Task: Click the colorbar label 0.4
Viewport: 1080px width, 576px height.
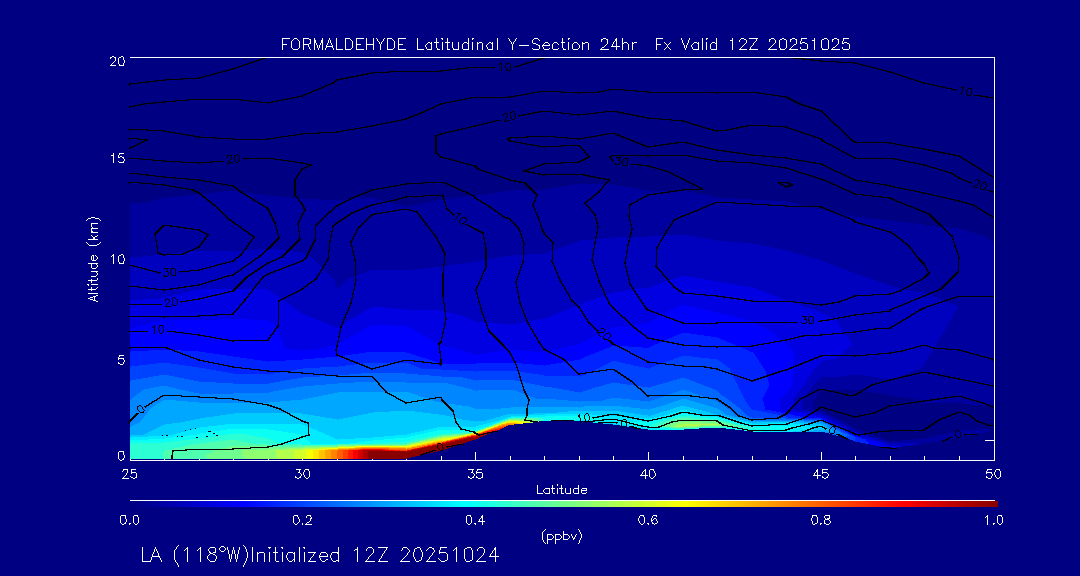Action: [x=475, y=520]
